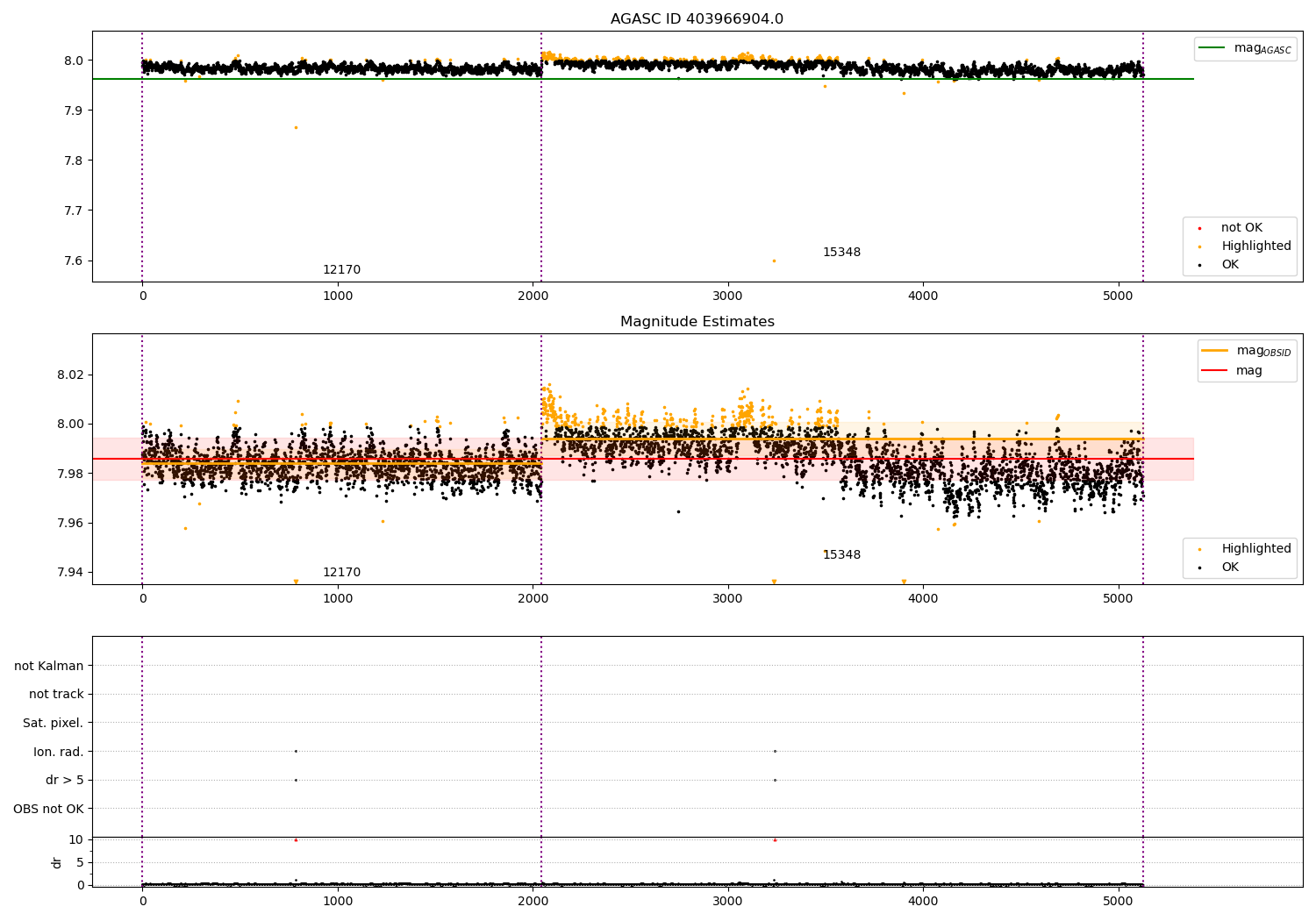
Task: Select the 'dr > 5' row label
Action: point(65,781)
